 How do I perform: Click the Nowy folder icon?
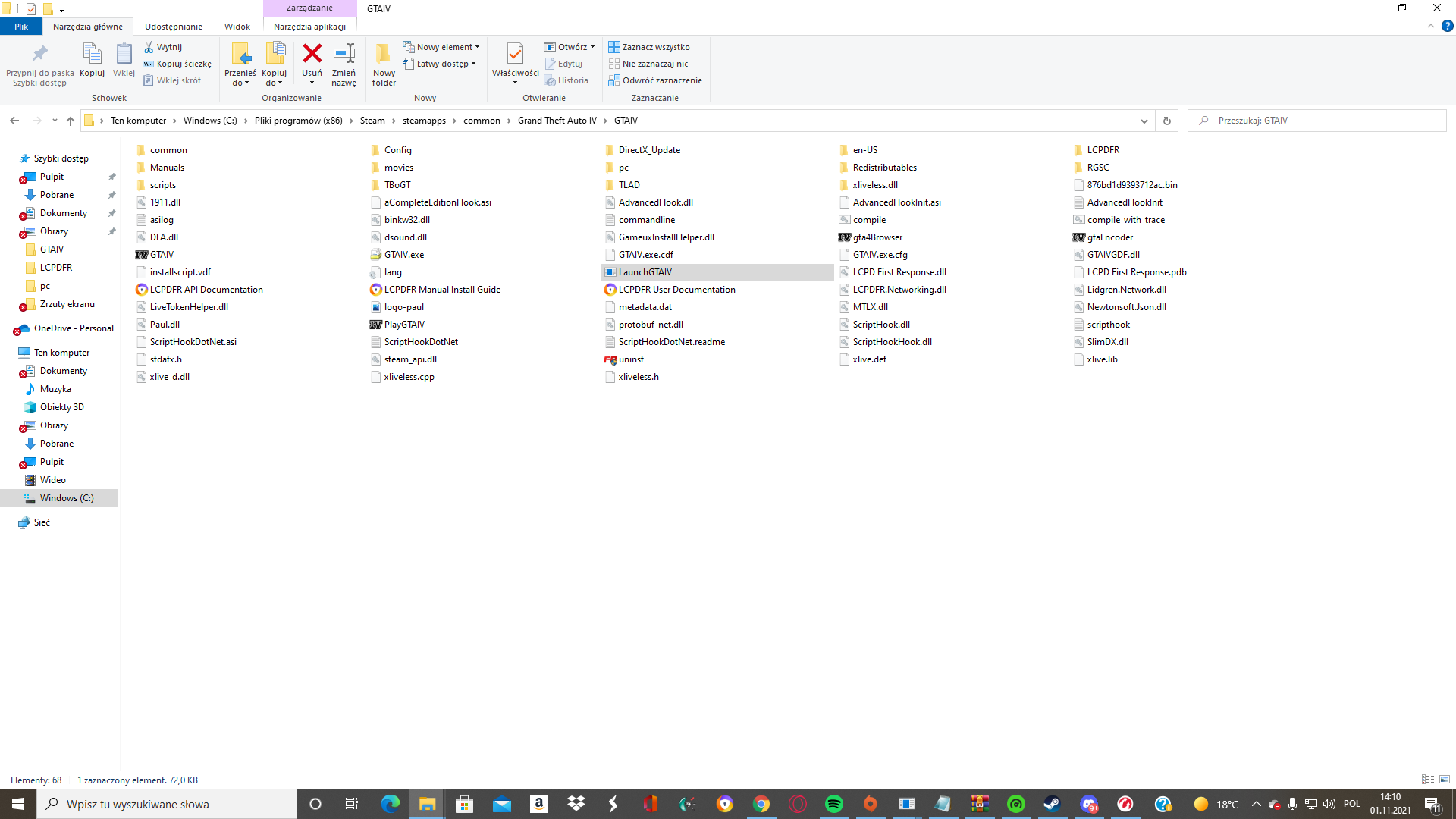[384, 55]
